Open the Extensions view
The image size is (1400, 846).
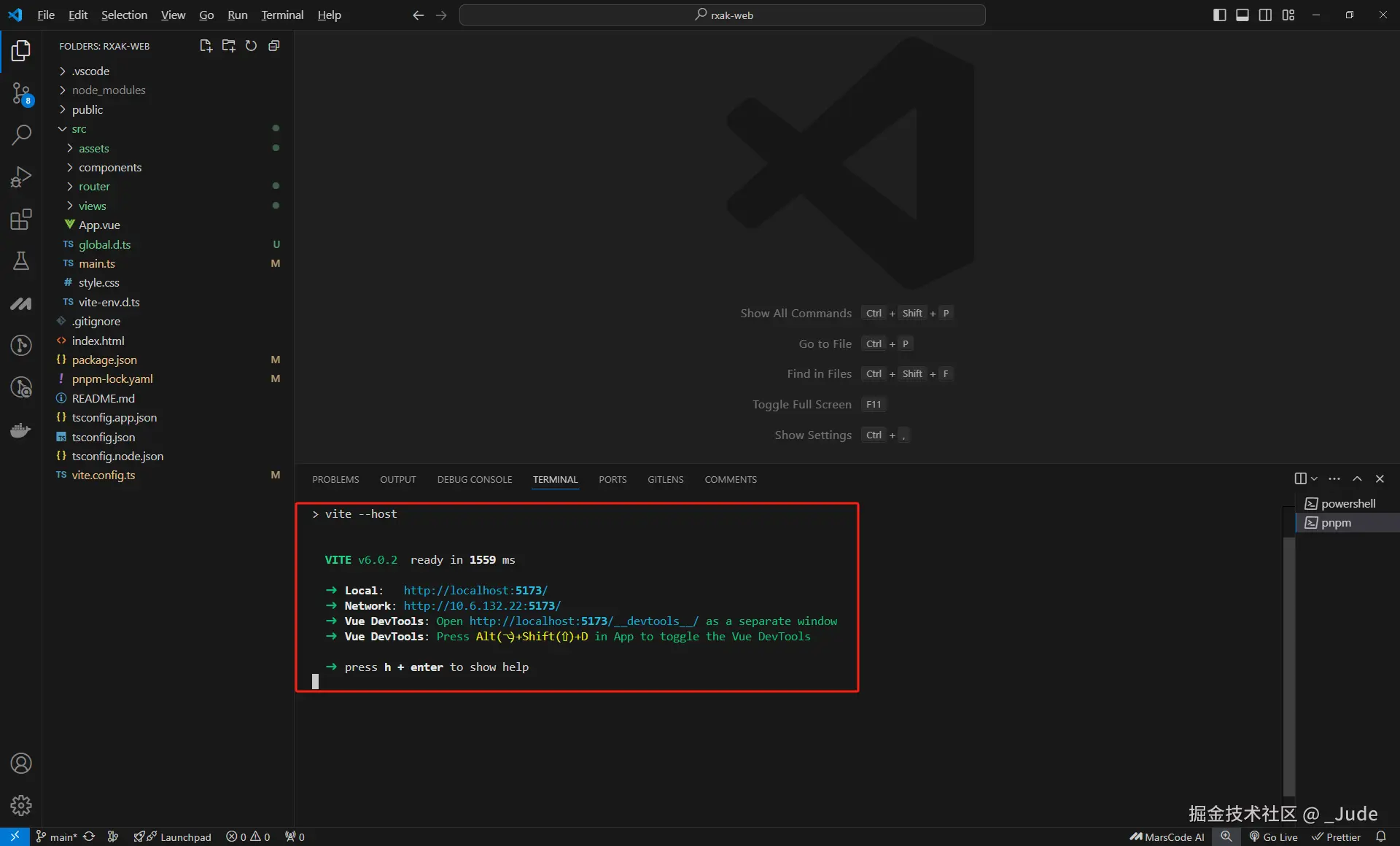coord(21,219)
